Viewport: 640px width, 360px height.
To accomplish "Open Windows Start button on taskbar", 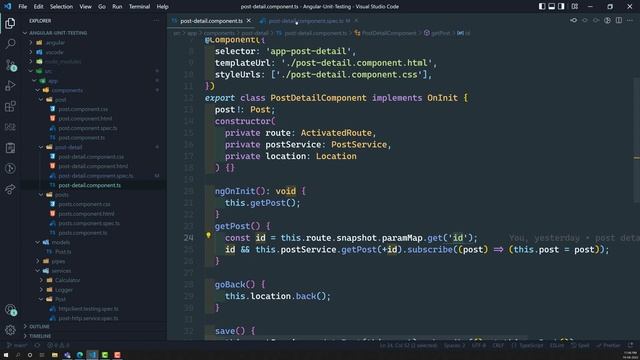I will click(6, 355).
